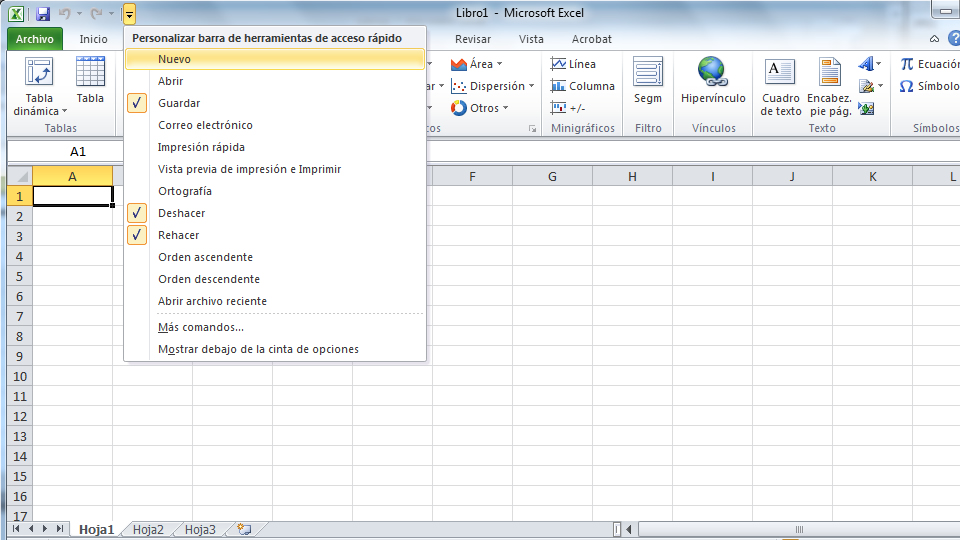Open the charts group dialog launcher
The image size is (960, 540).
pos(532,129)
